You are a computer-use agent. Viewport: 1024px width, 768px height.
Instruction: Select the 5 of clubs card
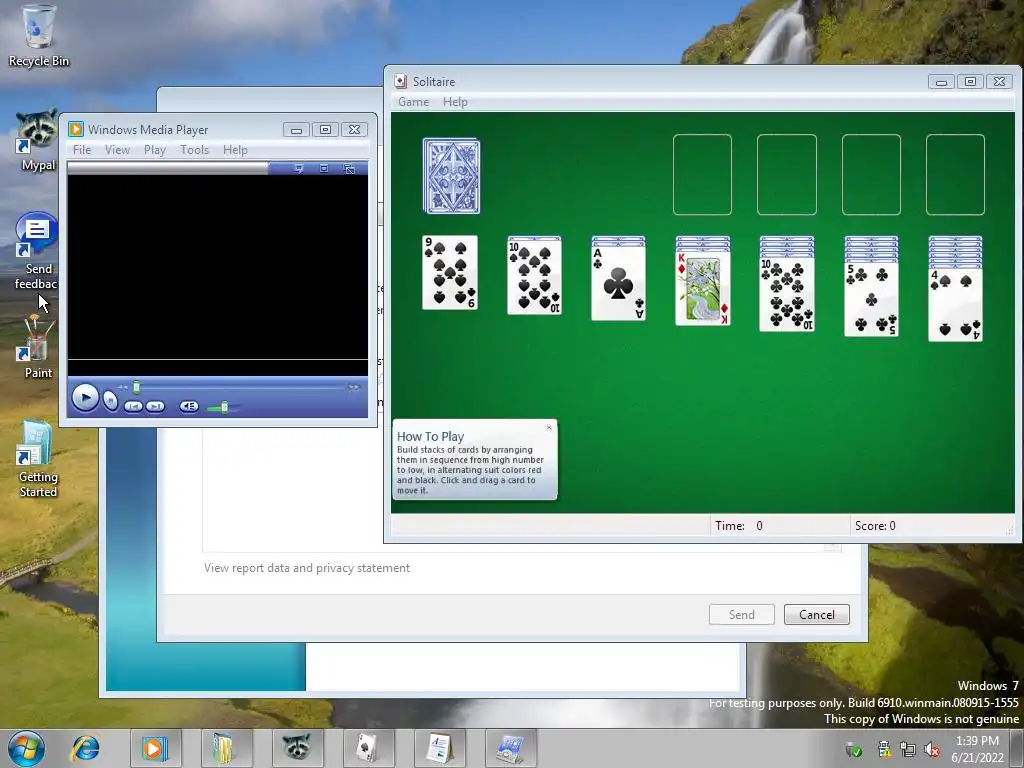point(871,299)
